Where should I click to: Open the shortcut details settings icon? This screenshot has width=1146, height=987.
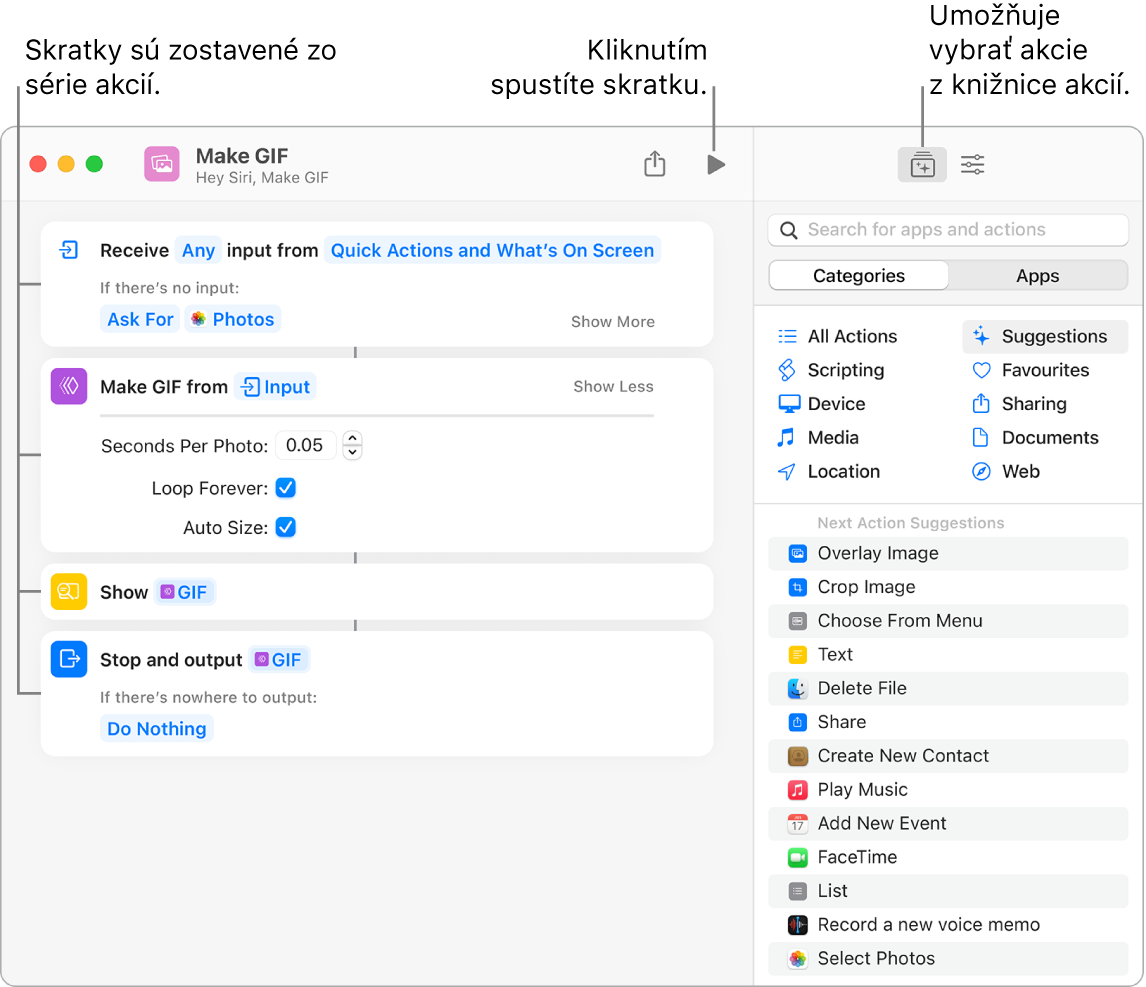972,165
